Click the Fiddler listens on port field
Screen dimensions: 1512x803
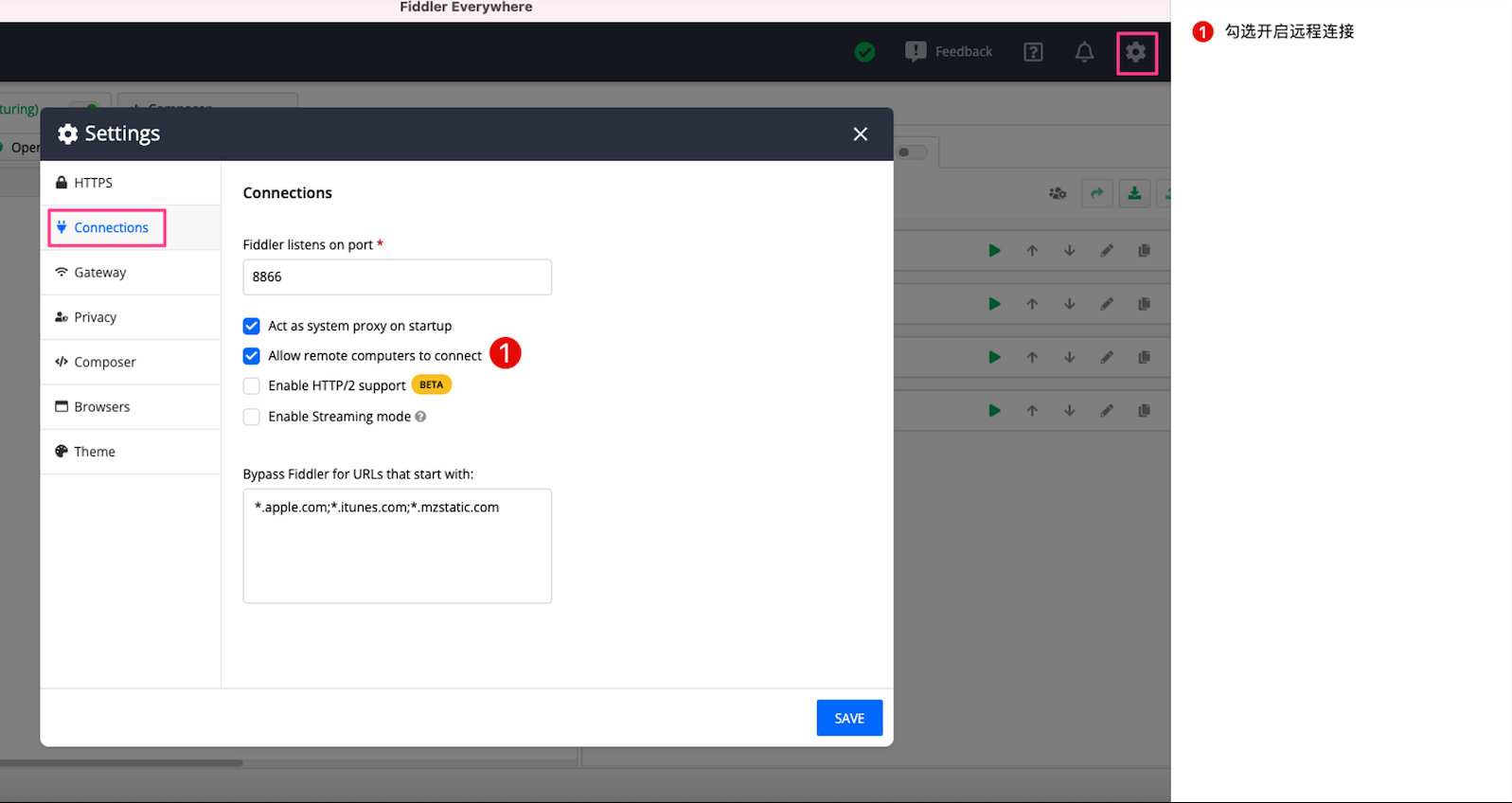pyautogui.click(x=397, y=277)
